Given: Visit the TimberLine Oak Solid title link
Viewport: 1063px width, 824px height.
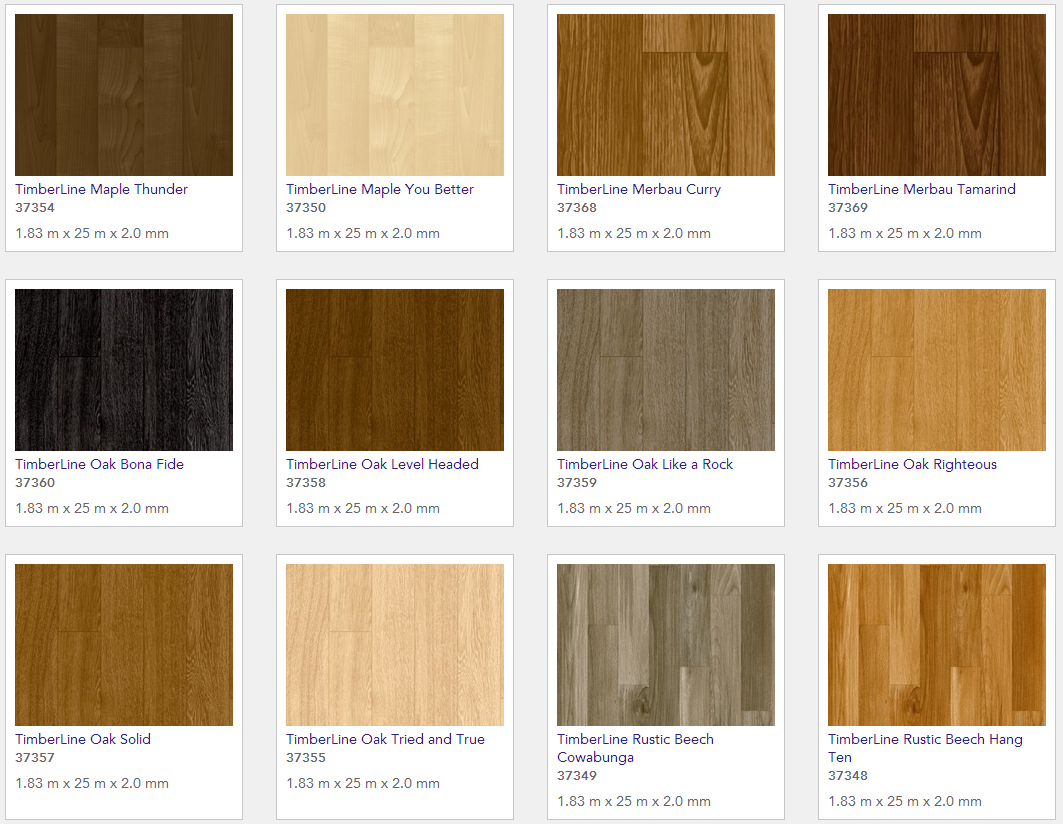Looking at the screenshot, I should (x=83, y=739).
